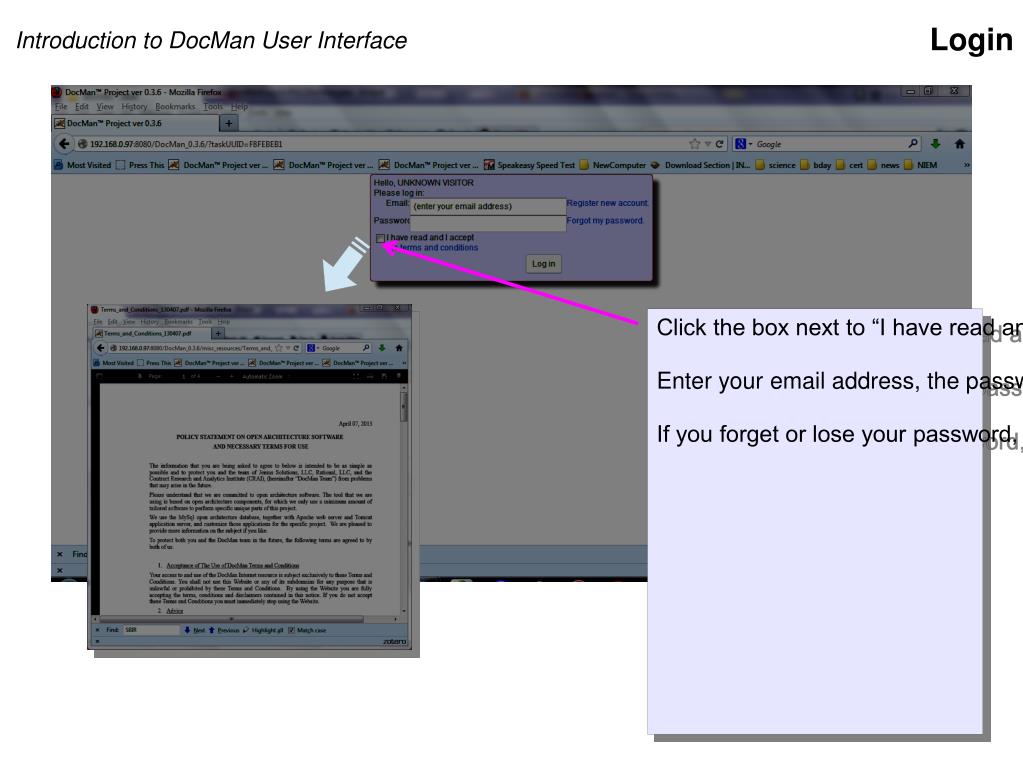Open the Press This bookmarklet in DocMan window
The width and height of the screenshot is (1023, 767).
[140, 165]
